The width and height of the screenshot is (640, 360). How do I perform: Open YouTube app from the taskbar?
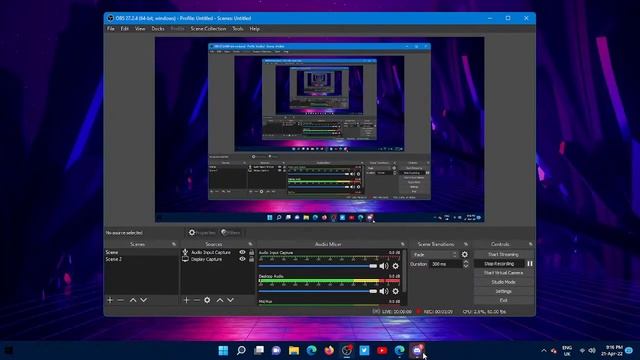(x=382, y=350)
